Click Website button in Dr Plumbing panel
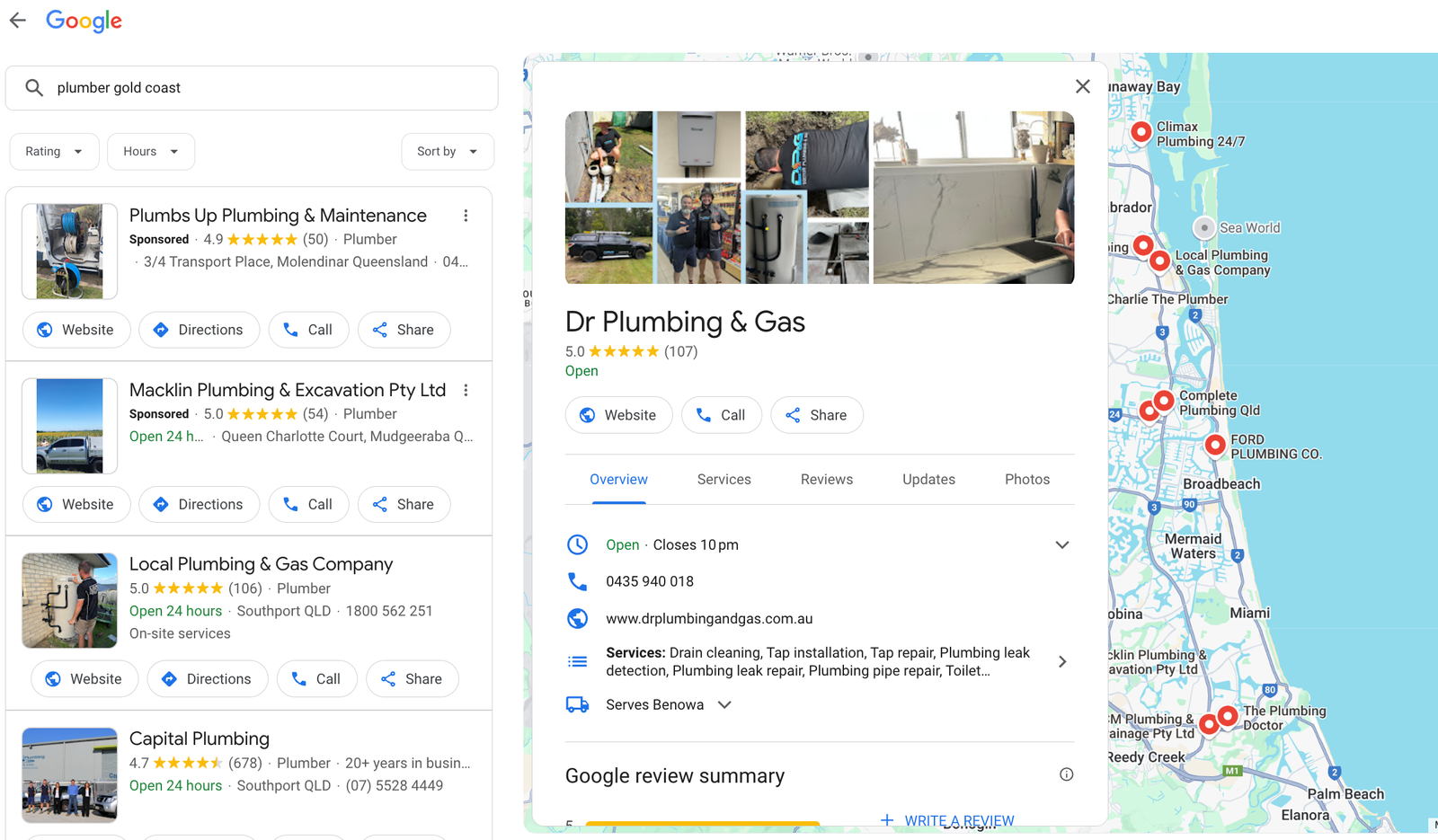 [618, 415]
